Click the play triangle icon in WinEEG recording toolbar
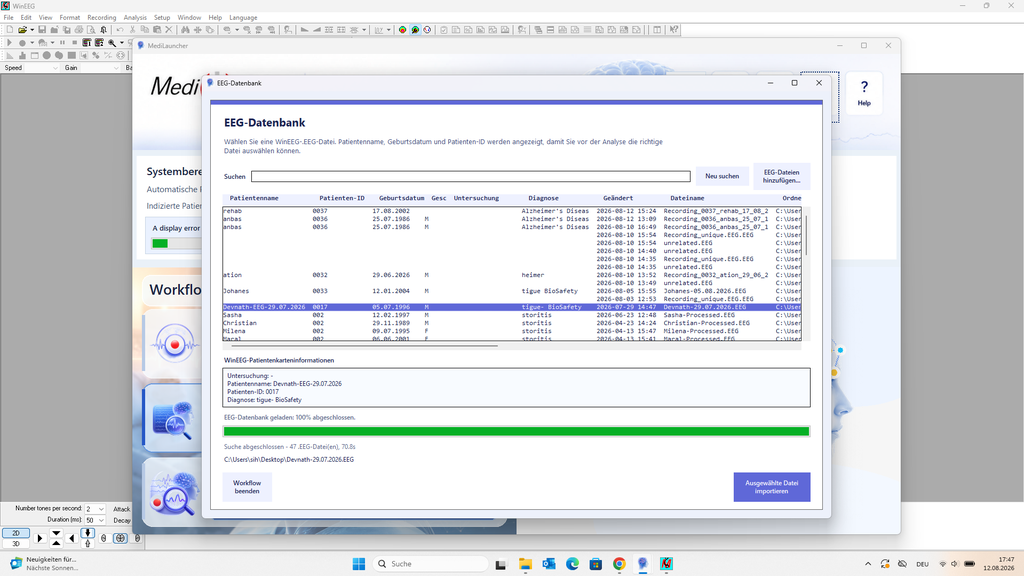This screenshot has height=576, width=1024. point(9,42)
